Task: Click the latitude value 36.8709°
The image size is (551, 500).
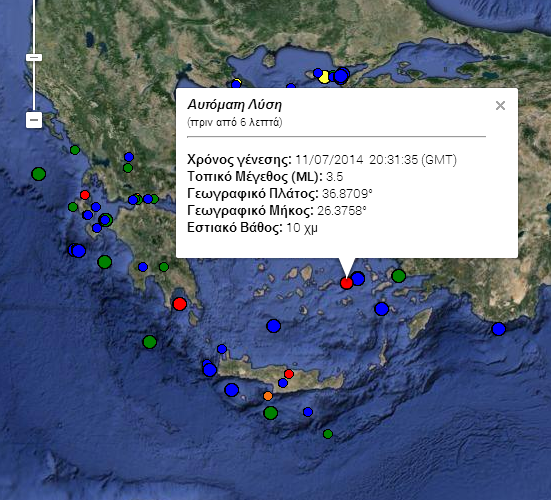Action: 347,194
